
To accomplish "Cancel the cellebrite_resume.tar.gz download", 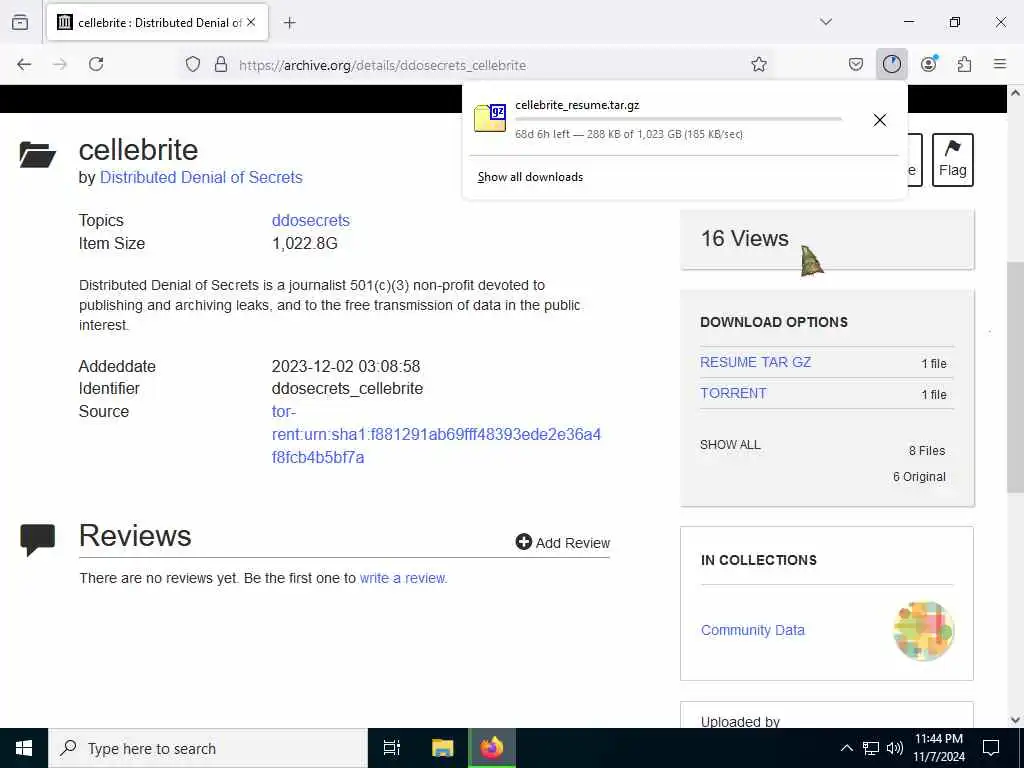I will [x=880, y=120].
